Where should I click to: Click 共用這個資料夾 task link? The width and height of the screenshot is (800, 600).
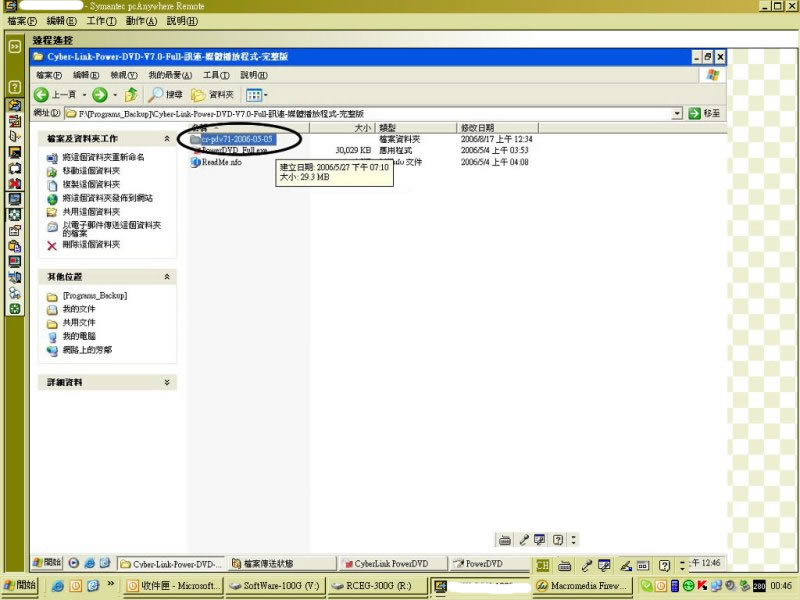pyautogui.click(x=91, y=212)
